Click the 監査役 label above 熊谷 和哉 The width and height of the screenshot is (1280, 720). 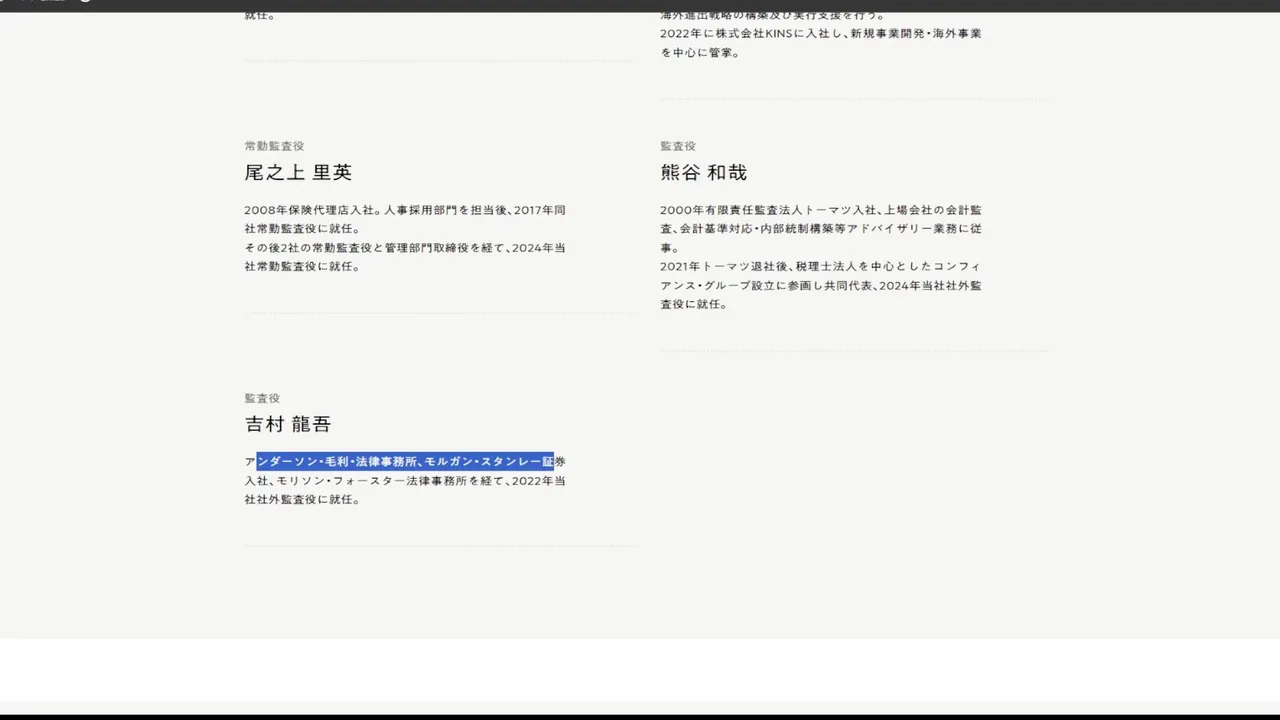tap(678, 146)
